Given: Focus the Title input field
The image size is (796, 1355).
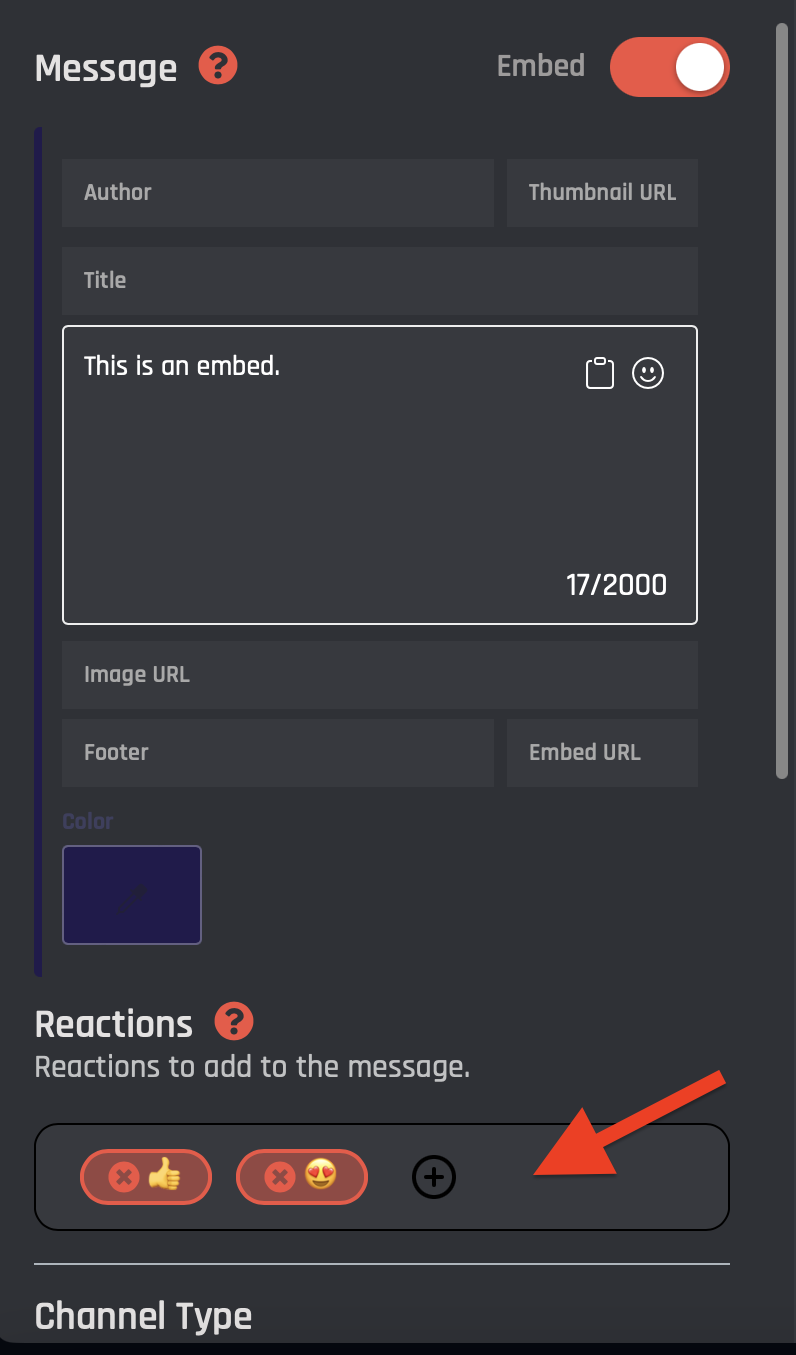Looking at the screenshot, I should coord(380,281).
